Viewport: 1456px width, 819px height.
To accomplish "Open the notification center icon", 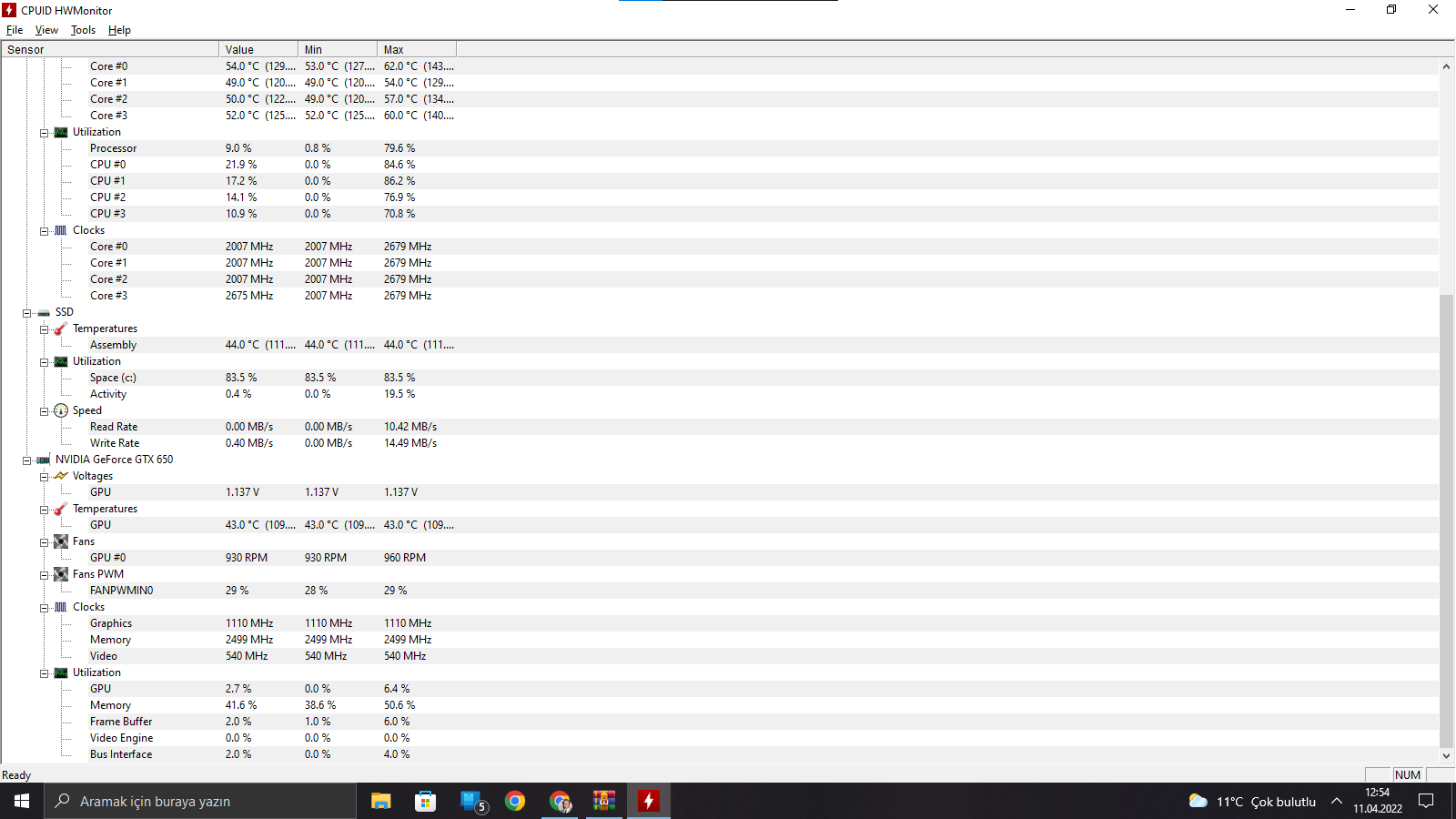I will point(1426,801).
